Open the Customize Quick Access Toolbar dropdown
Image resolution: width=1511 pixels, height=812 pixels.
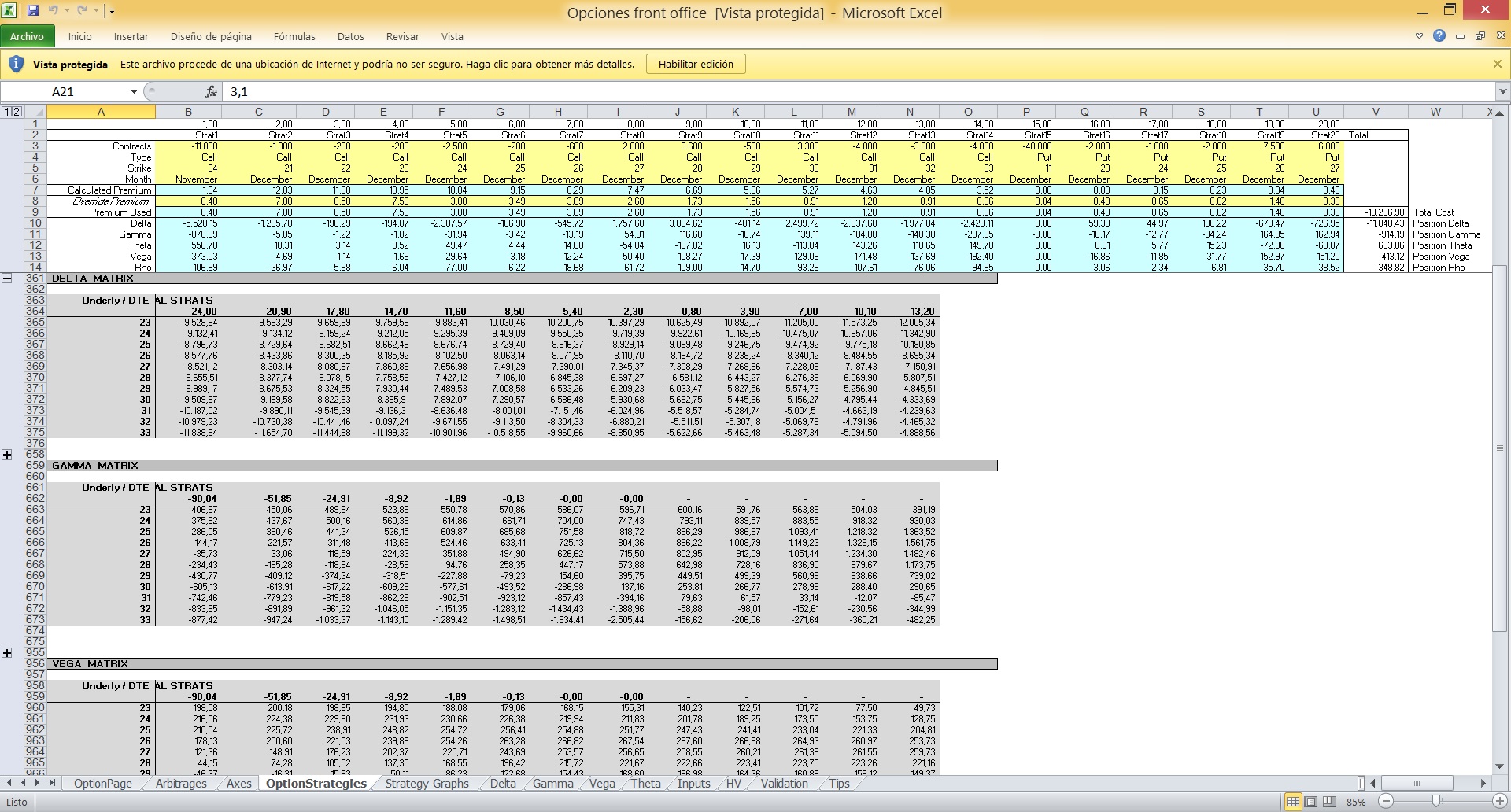(x=113, y=11)
